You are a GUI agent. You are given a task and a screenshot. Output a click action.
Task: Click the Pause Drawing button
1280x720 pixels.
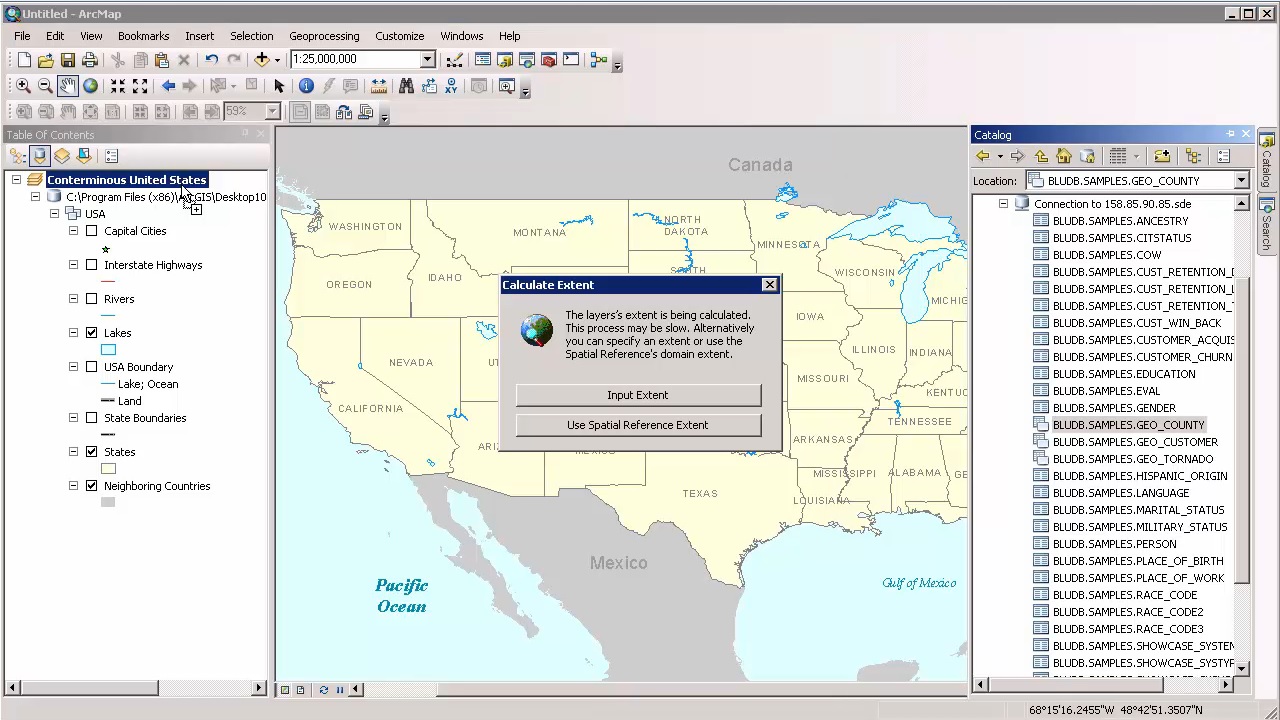click(x=340, y=690)
